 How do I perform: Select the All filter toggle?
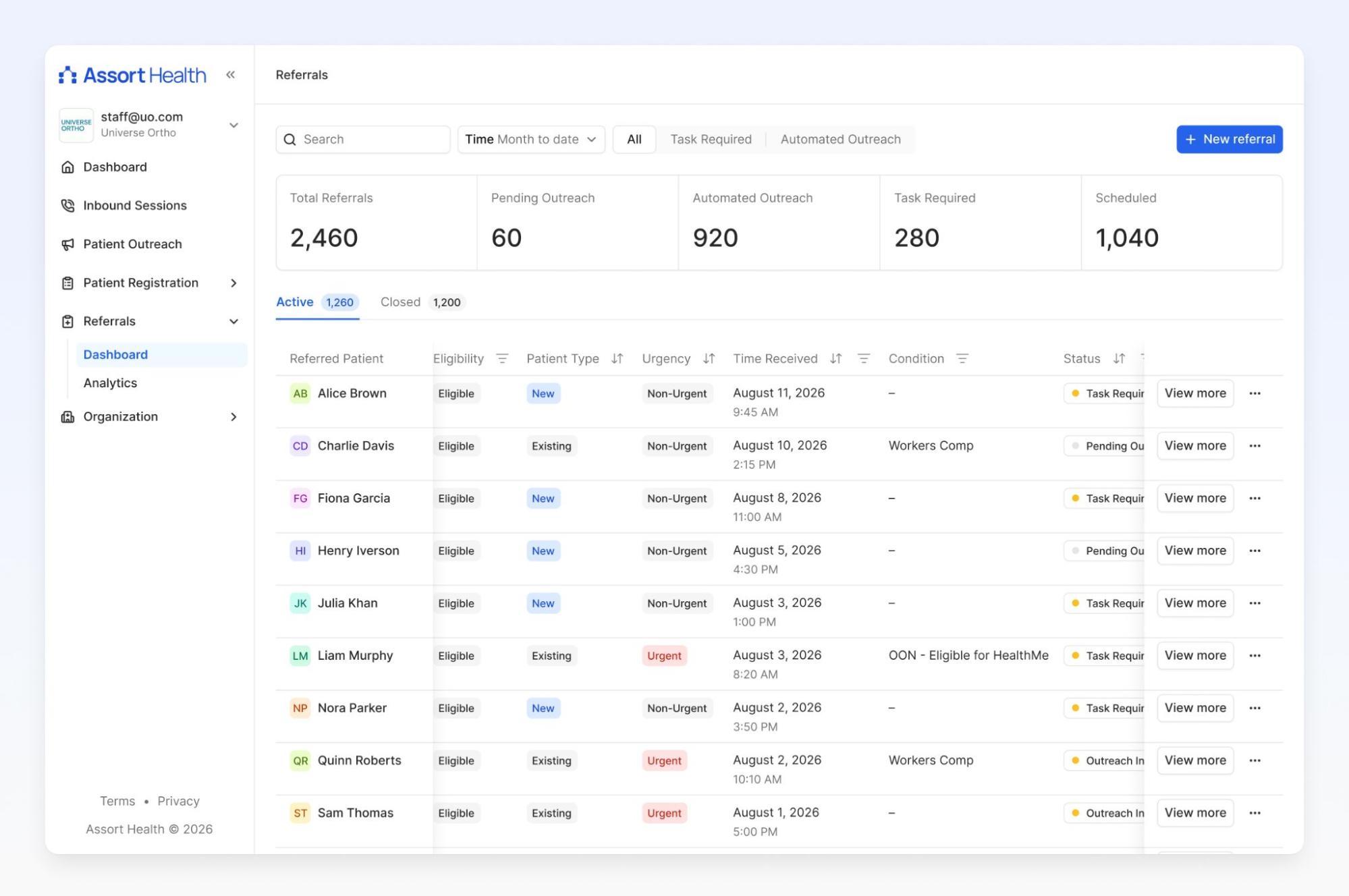click(634, 140)
